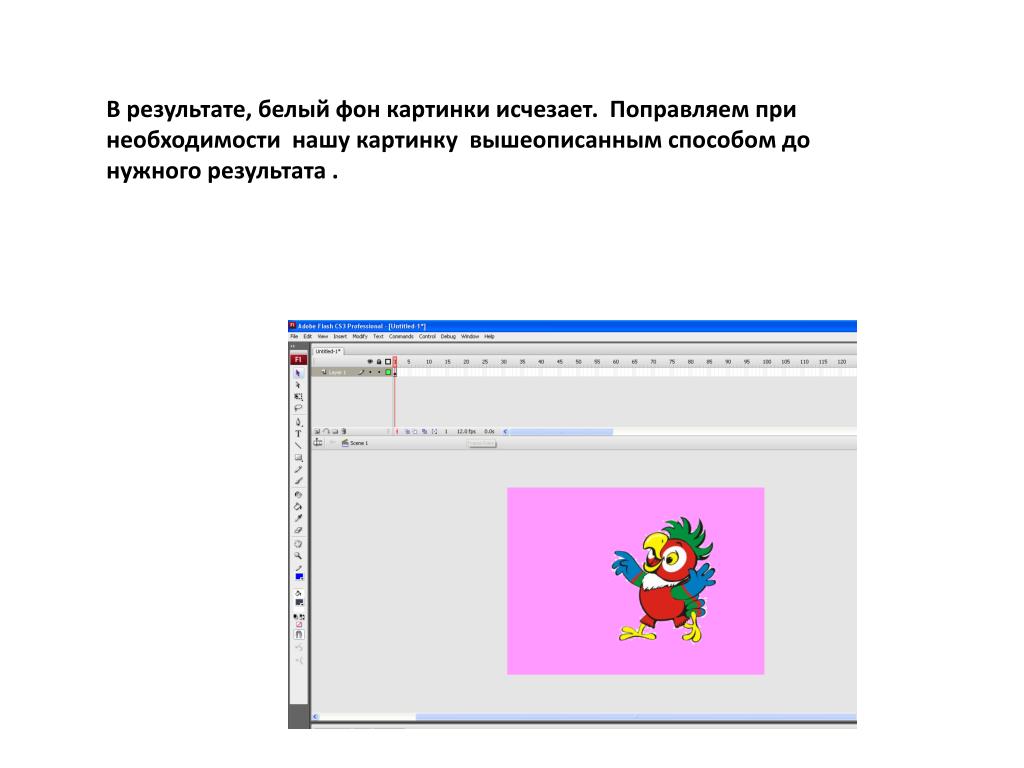This screenshot has height=768, width=1024.
Task: Toggle Edit Multiple Frames button
Action: pyautogui.click(x=424, y=432)
